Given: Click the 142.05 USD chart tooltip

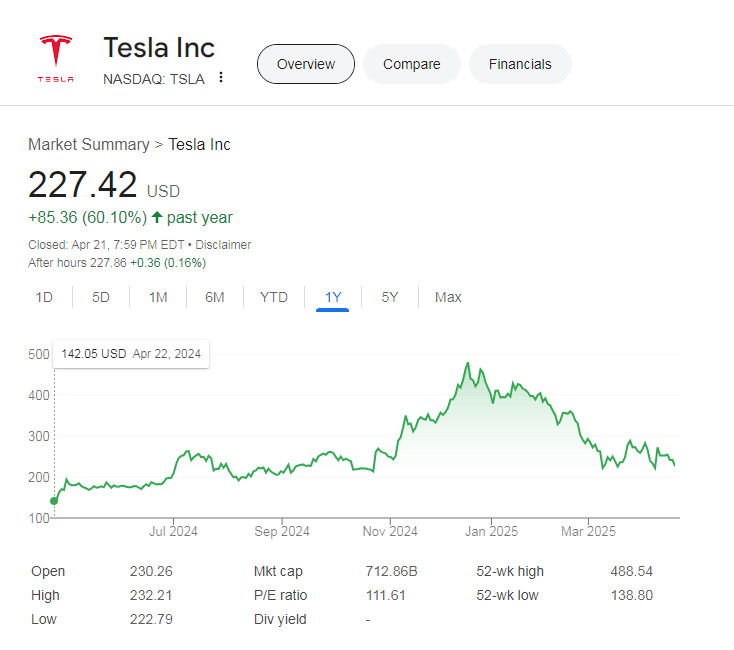Looking at the screenshot, I should pos(131,354).
